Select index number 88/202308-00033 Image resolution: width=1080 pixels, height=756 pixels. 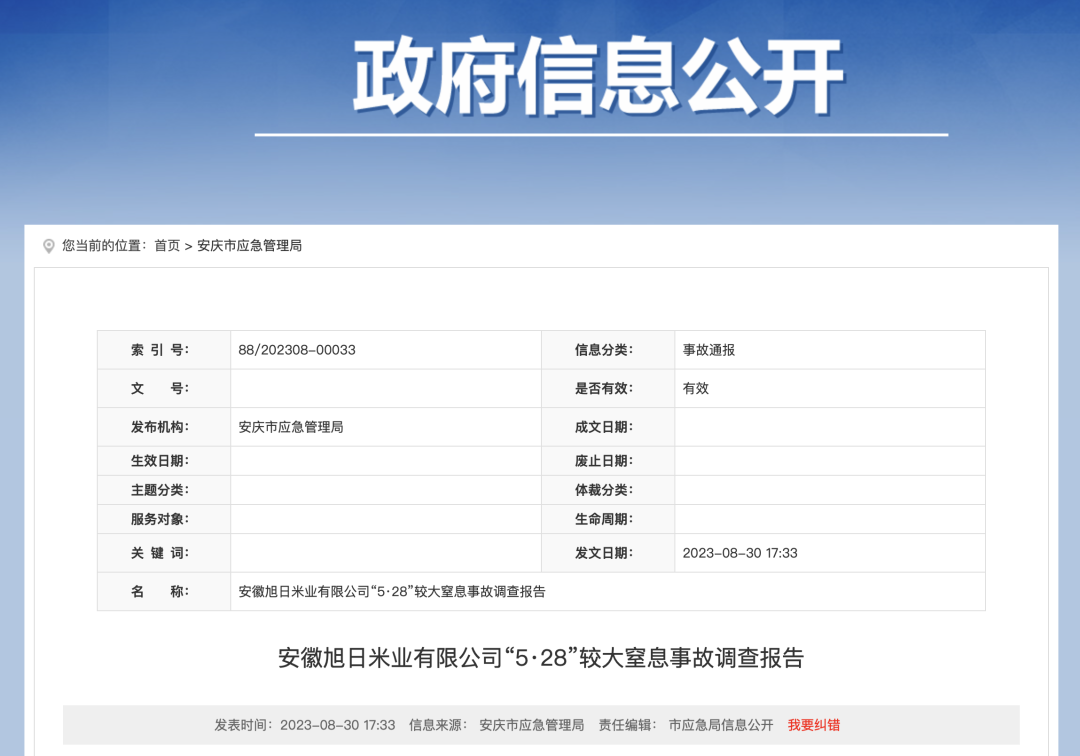point(297,350)
